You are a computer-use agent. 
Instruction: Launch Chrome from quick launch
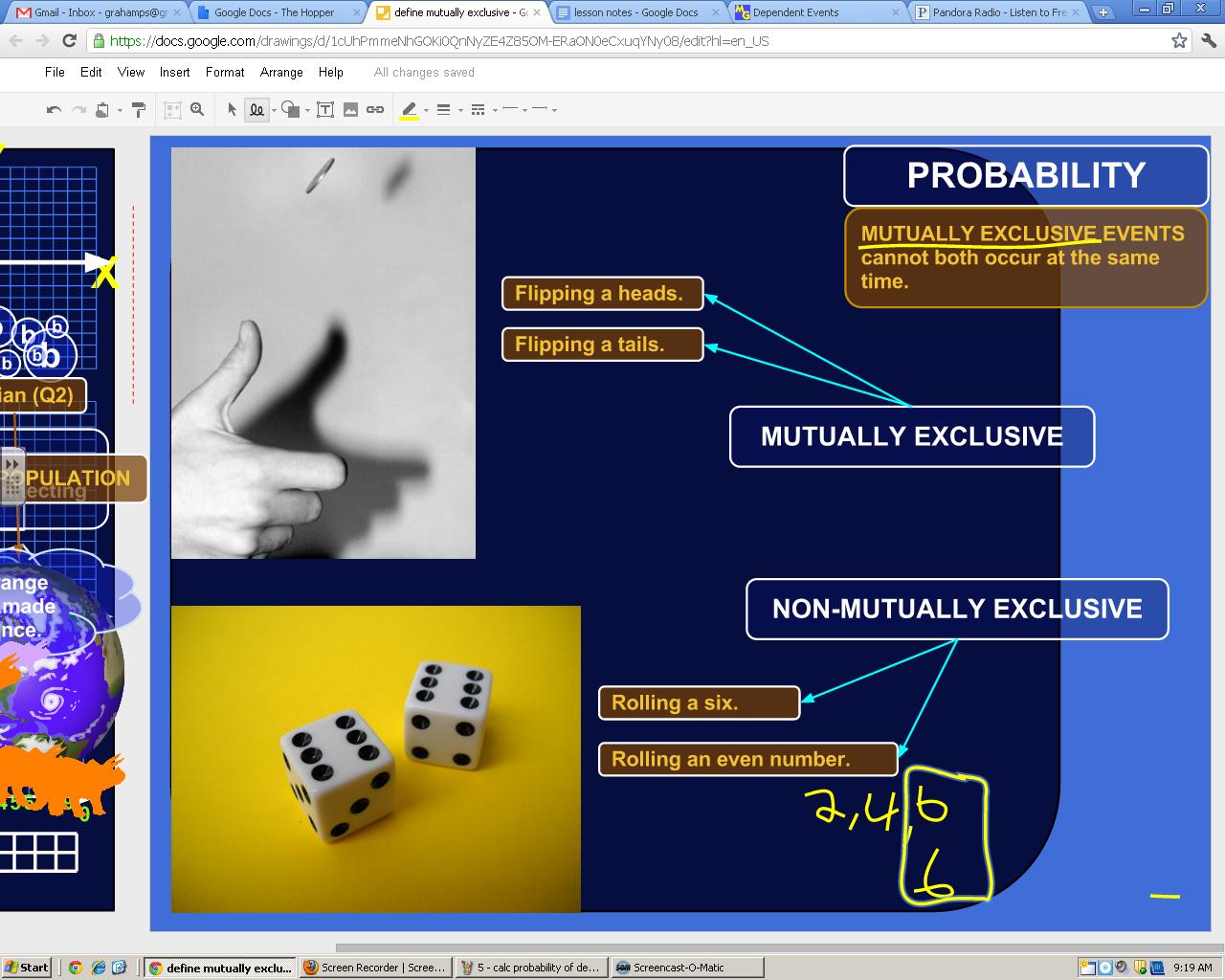coord(76,968)
